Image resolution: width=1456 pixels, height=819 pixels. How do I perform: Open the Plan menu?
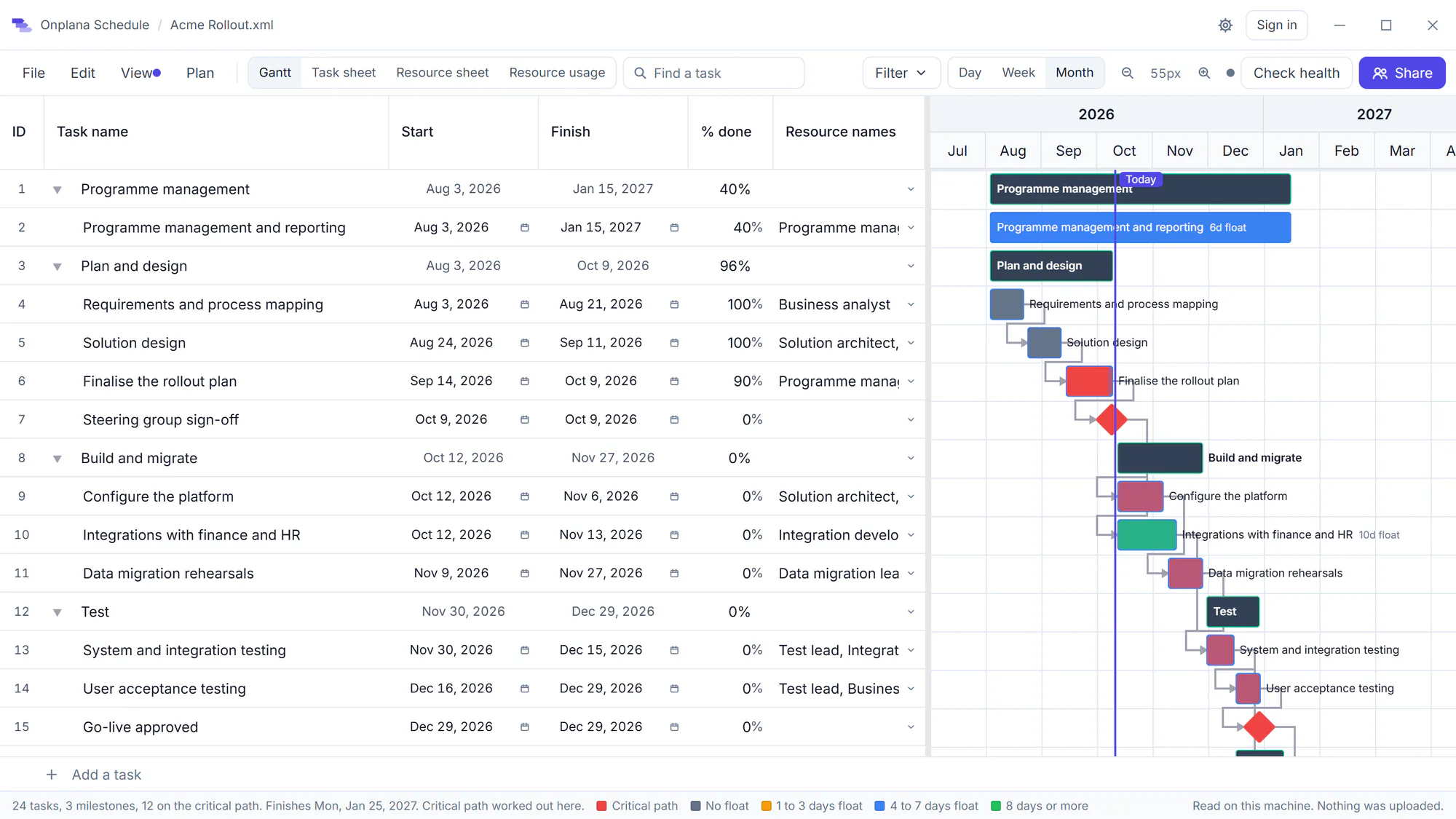(200, 73)
